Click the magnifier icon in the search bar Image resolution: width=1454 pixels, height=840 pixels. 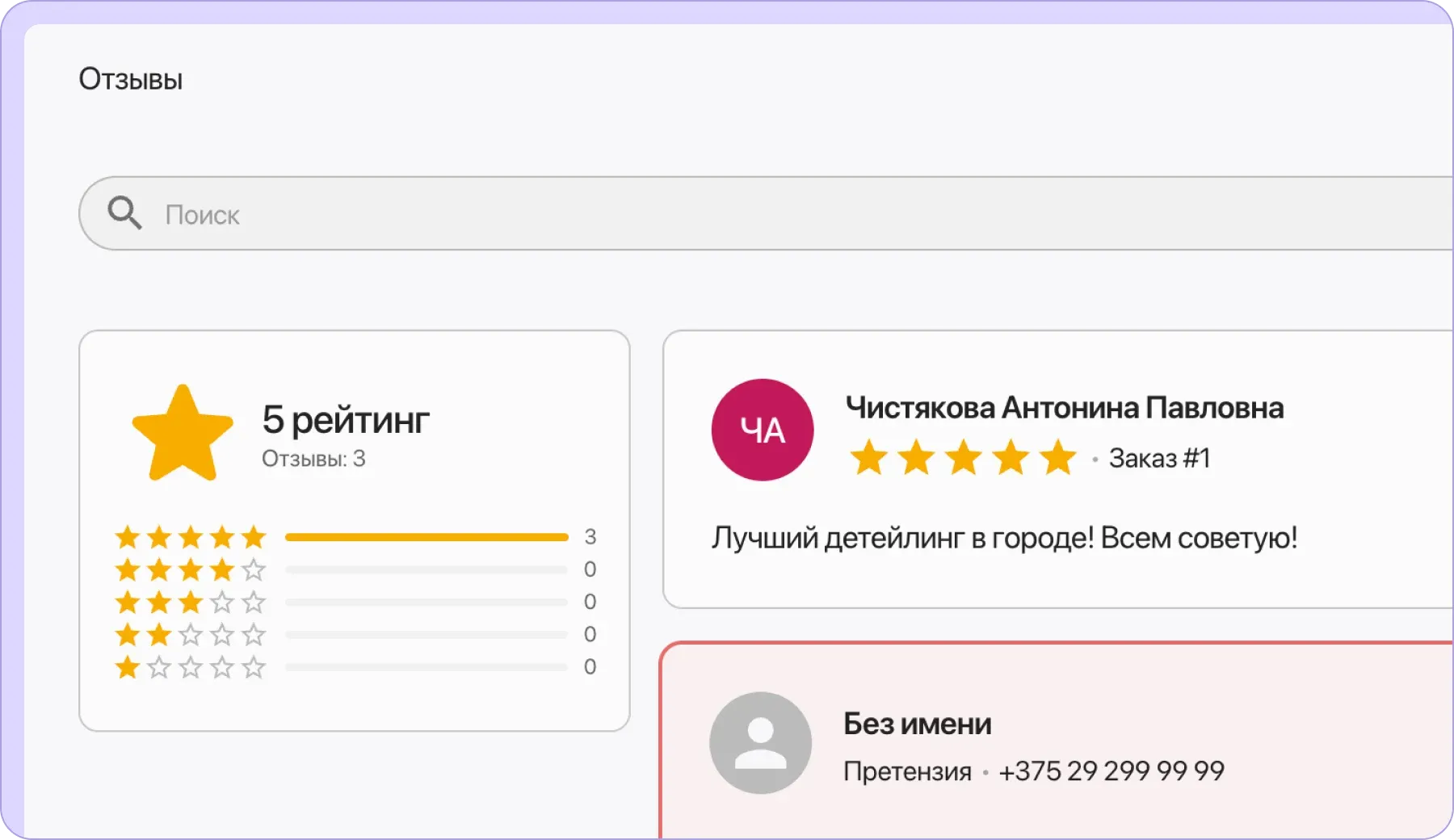pos(124,213)
